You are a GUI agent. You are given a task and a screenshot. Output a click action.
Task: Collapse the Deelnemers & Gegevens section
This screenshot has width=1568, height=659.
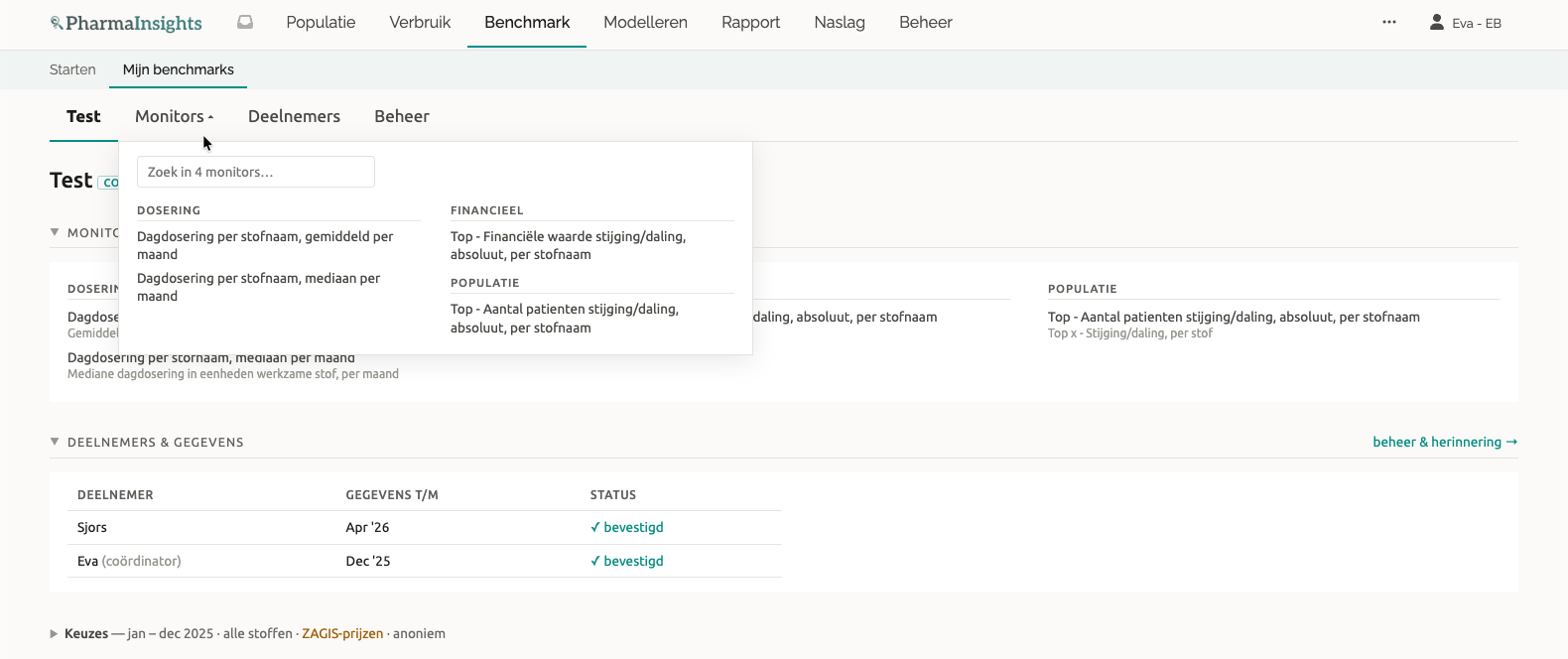pos(55,442)
